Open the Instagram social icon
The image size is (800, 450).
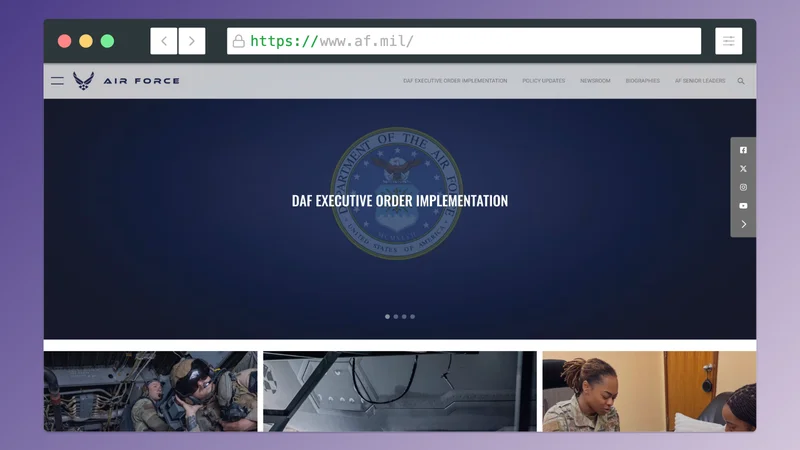pos(743,187)
